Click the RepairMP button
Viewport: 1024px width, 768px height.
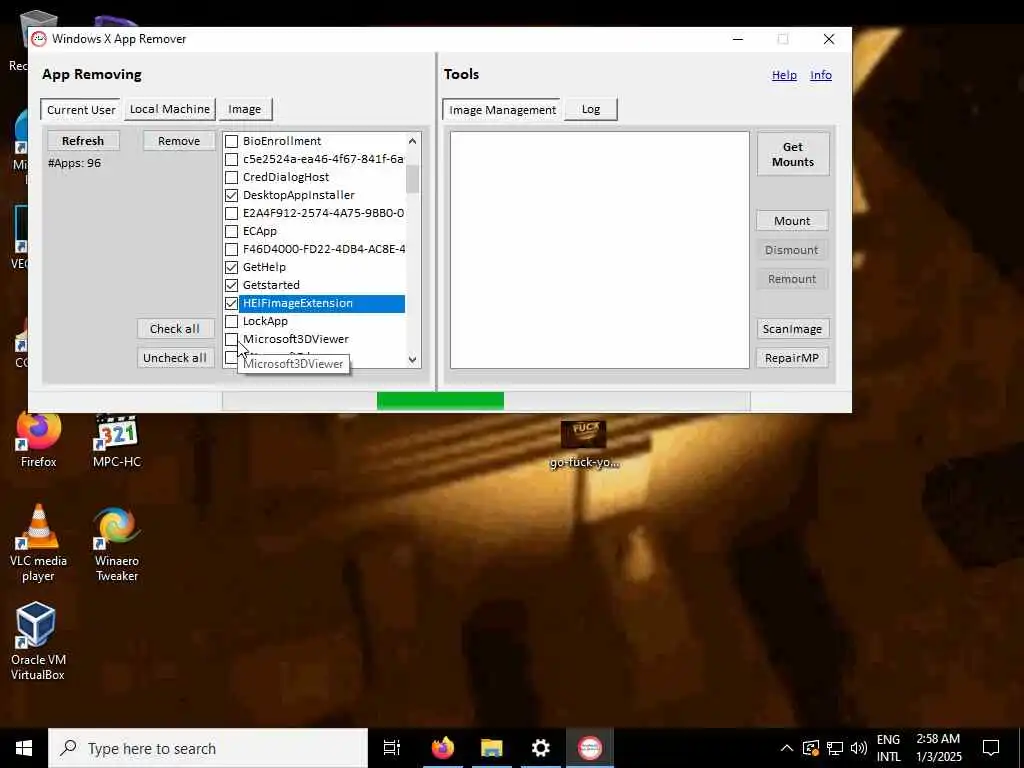coord(792,358)
